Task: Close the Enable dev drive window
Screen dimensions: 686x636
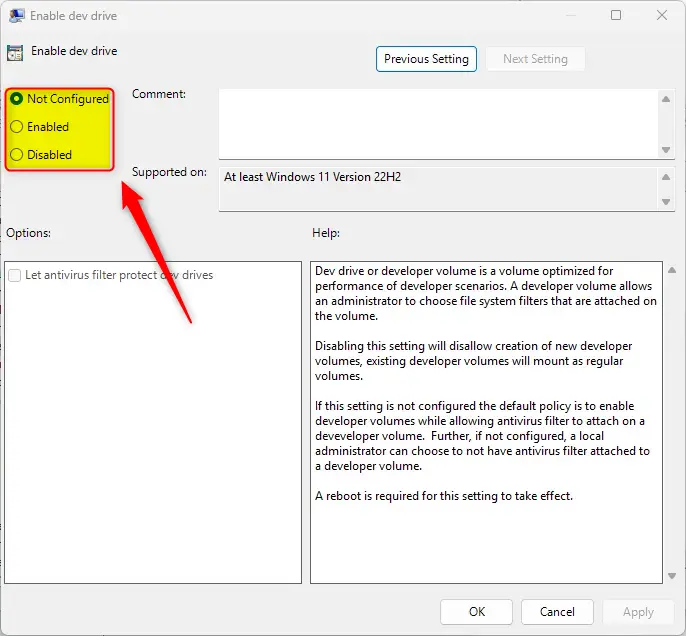Action: tap(662, 15)
